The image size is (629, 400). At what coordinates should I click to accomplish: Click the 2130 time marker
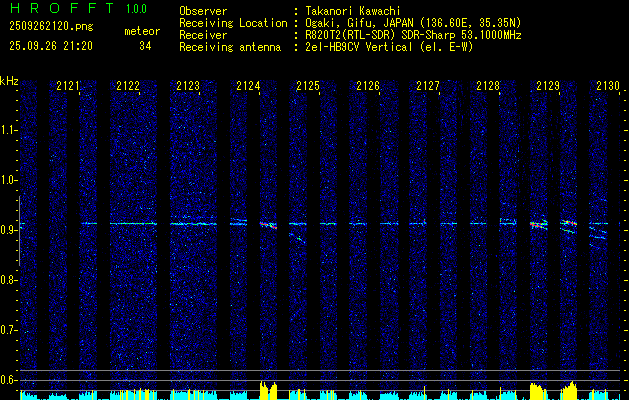coord(608,85)
